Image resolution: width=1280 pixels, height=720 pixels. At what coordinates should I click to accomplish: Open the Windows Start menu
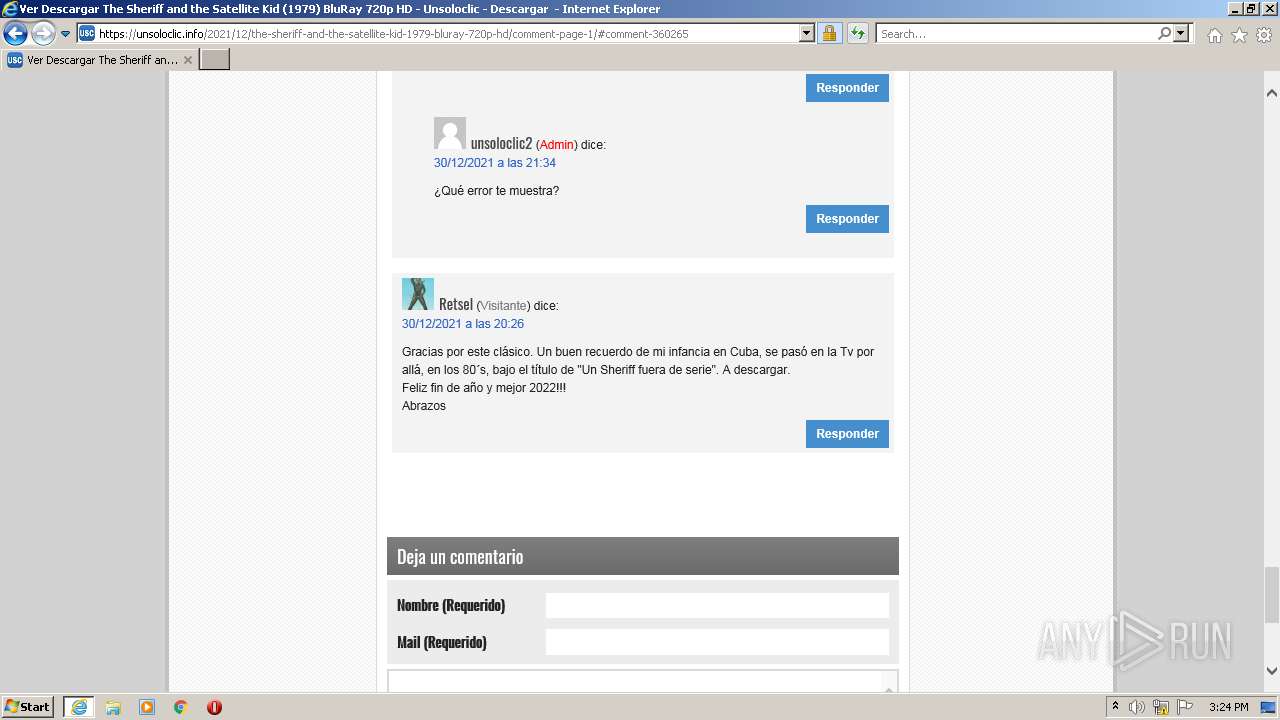(x=28, y=707)
